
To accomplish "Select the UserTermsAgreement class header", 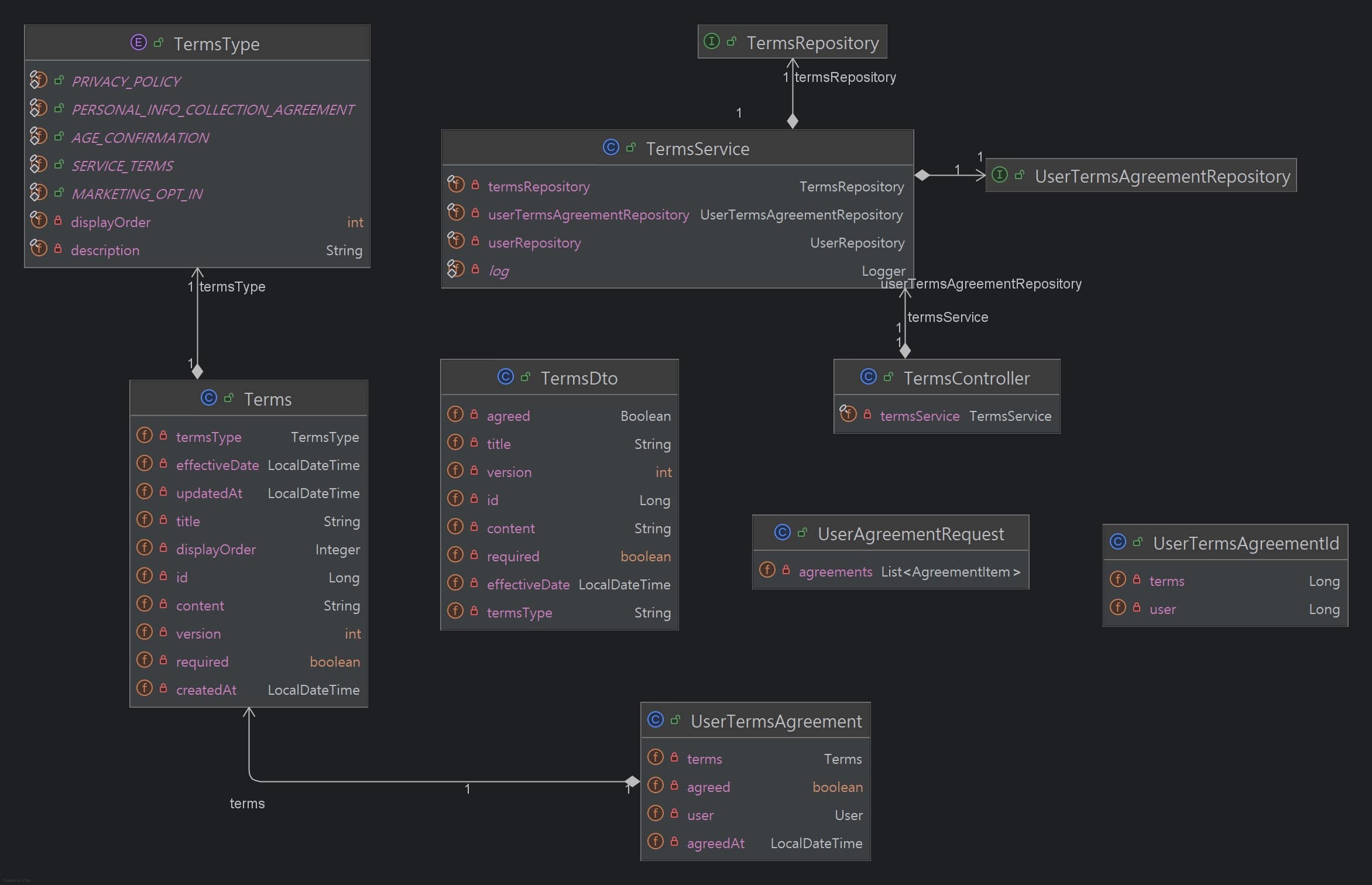I will coord(776,721).
